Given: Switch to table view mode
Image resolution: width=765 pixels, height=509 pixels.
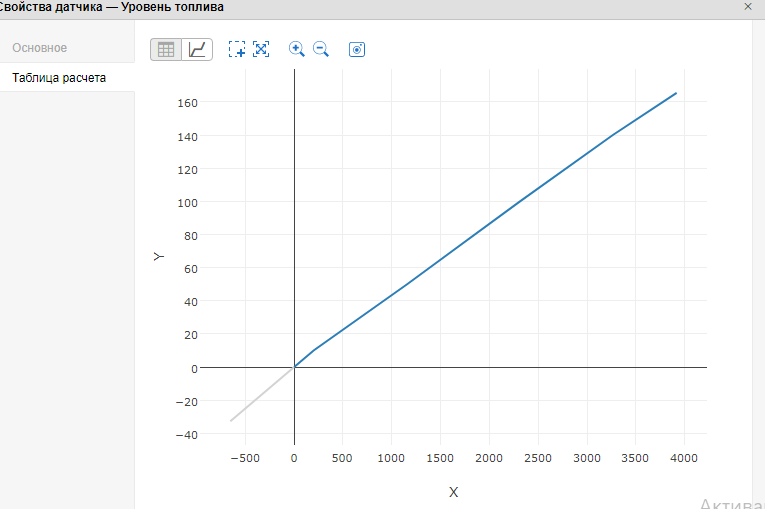Looking at the screenshot, I should point(166,49).
